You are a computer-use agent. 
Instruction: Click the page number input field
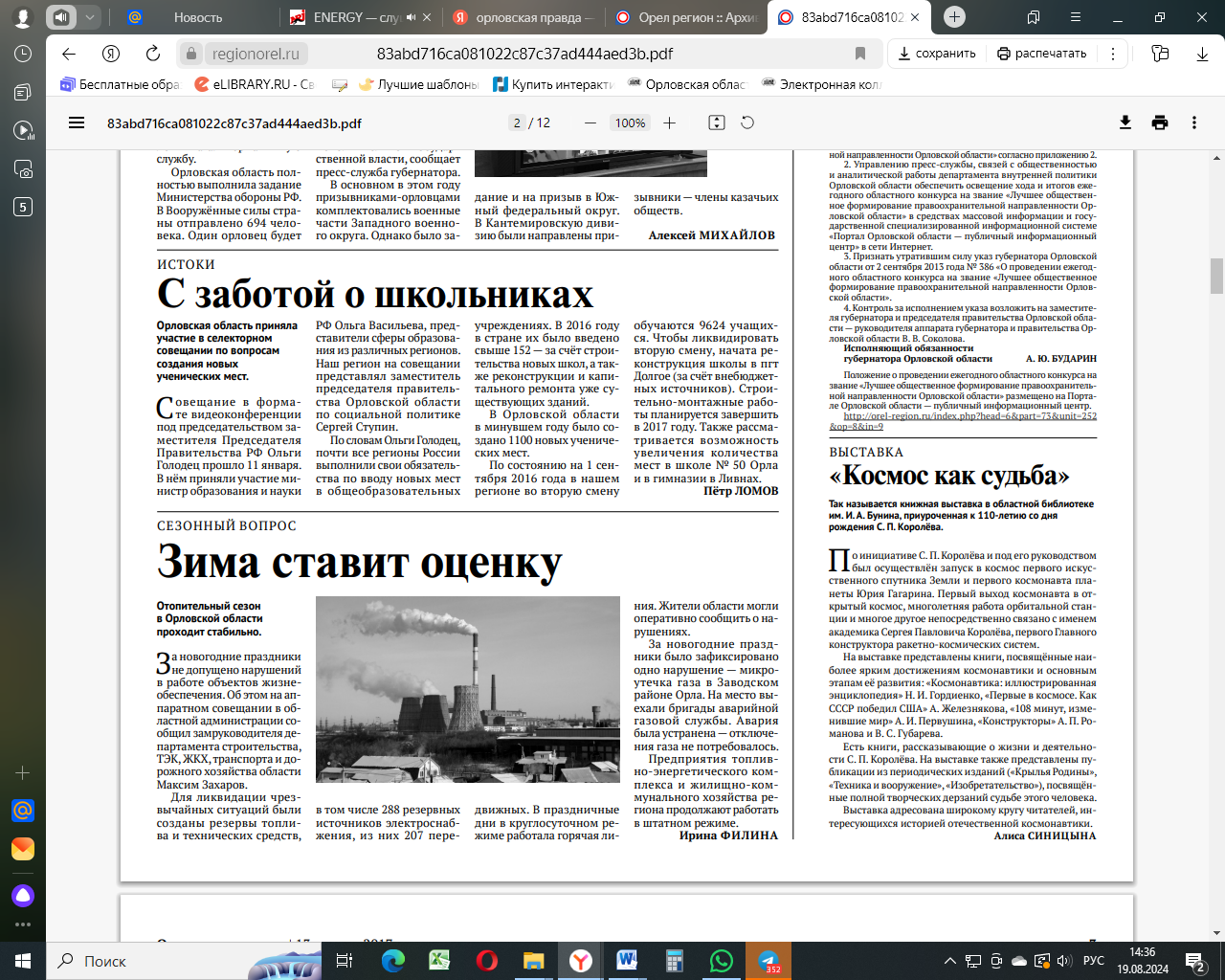click(x=517, y=122)
